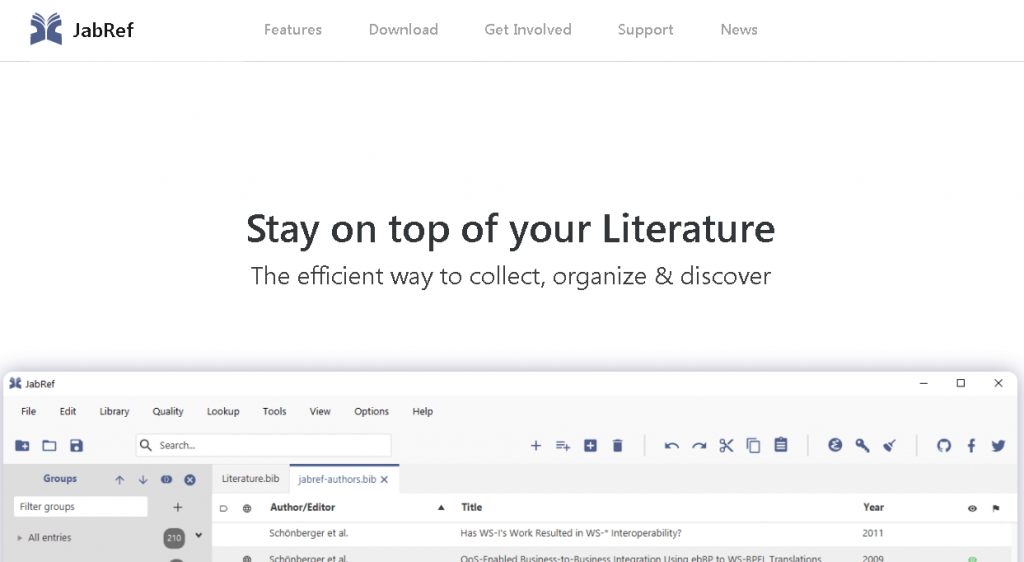This screenshot has height=562, width=1024.
Task: Click the Facebook icon in toolbar
Action: pyautogui.click(x=971, y=445)
